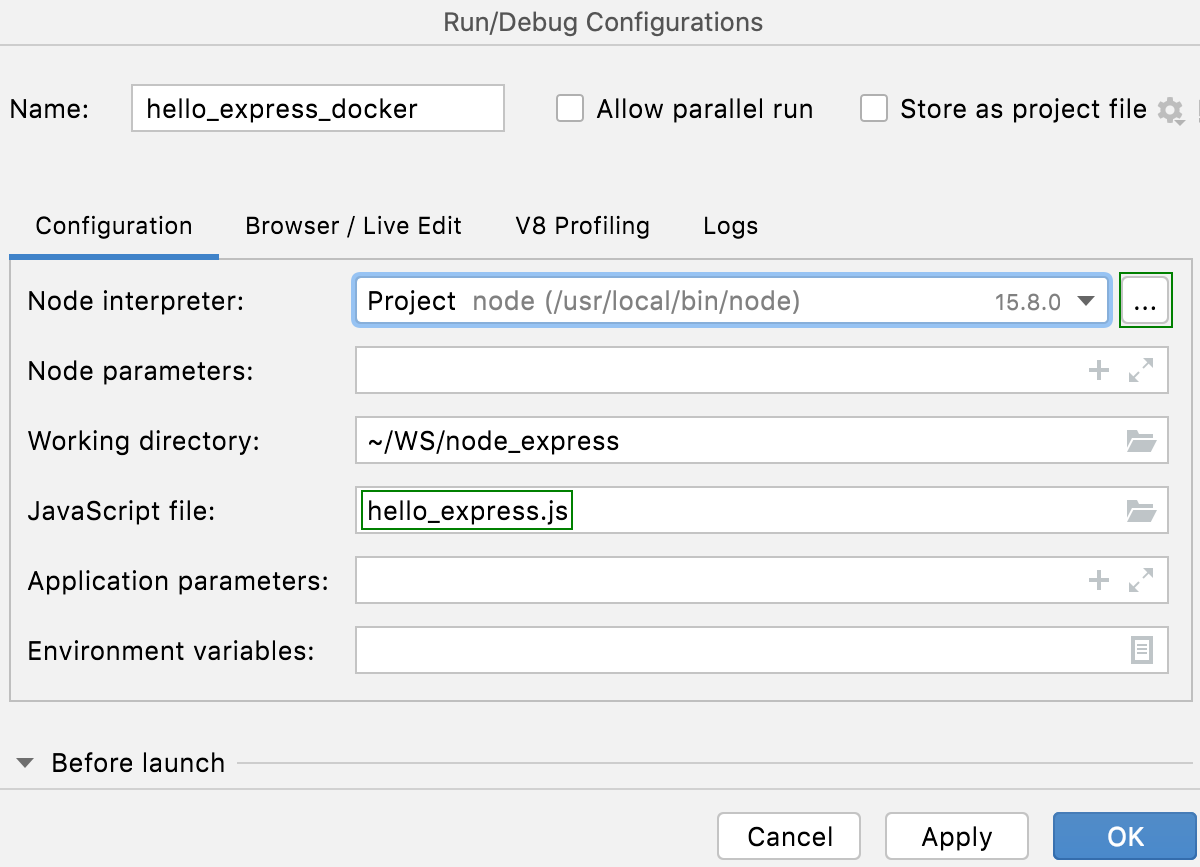This screenshot has width=1200, height=867.
Task: Collapse the Before launch section
Action: 25,763
